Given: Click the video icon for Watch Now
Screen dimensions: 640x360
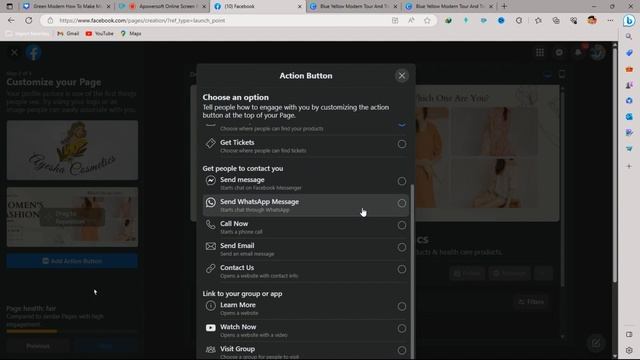Looking at the screenshot, I should (x=211, y=328).
